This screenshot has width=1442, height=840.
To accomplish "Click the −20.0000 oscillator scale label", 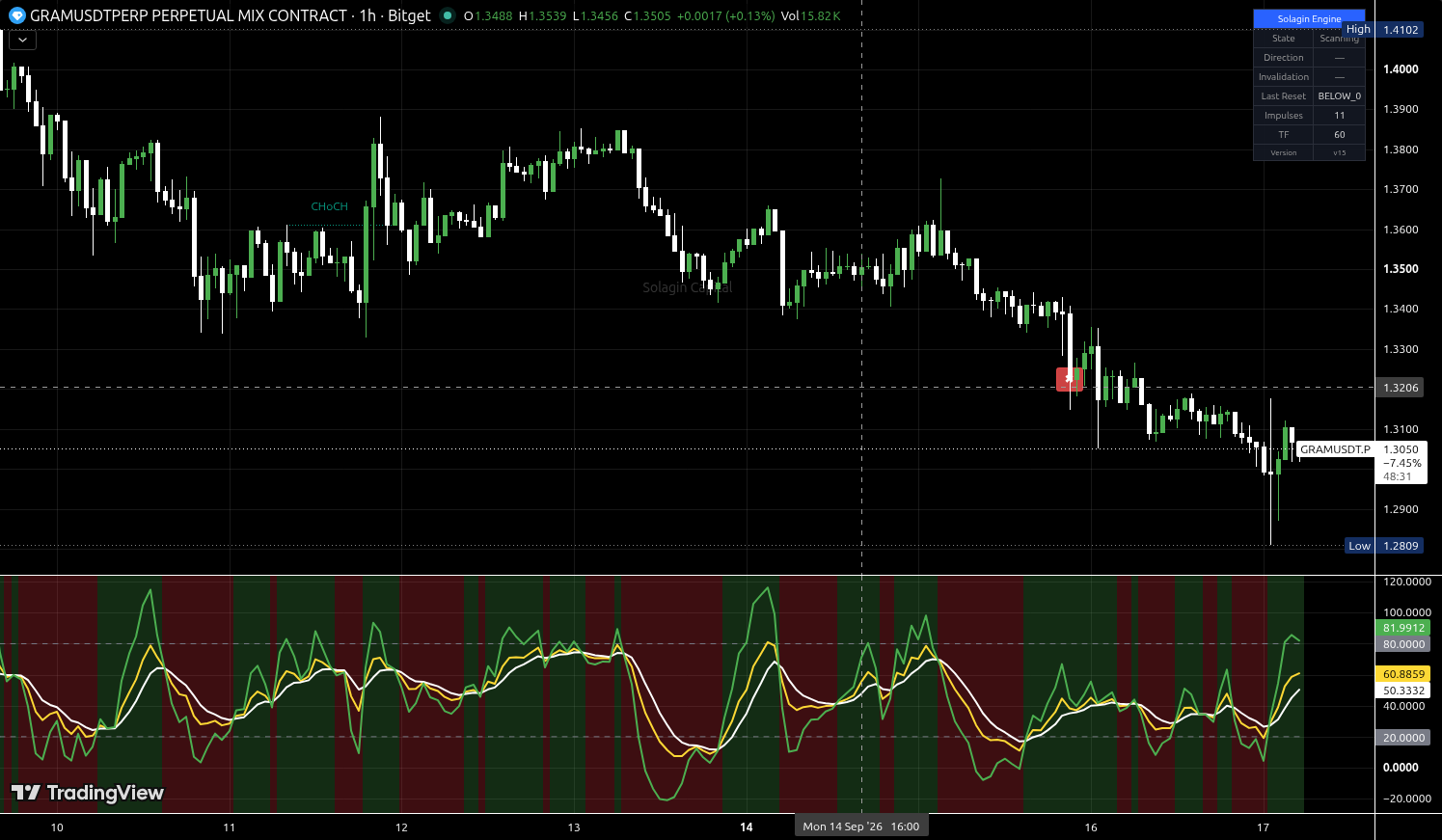I will coord(1406,799).
